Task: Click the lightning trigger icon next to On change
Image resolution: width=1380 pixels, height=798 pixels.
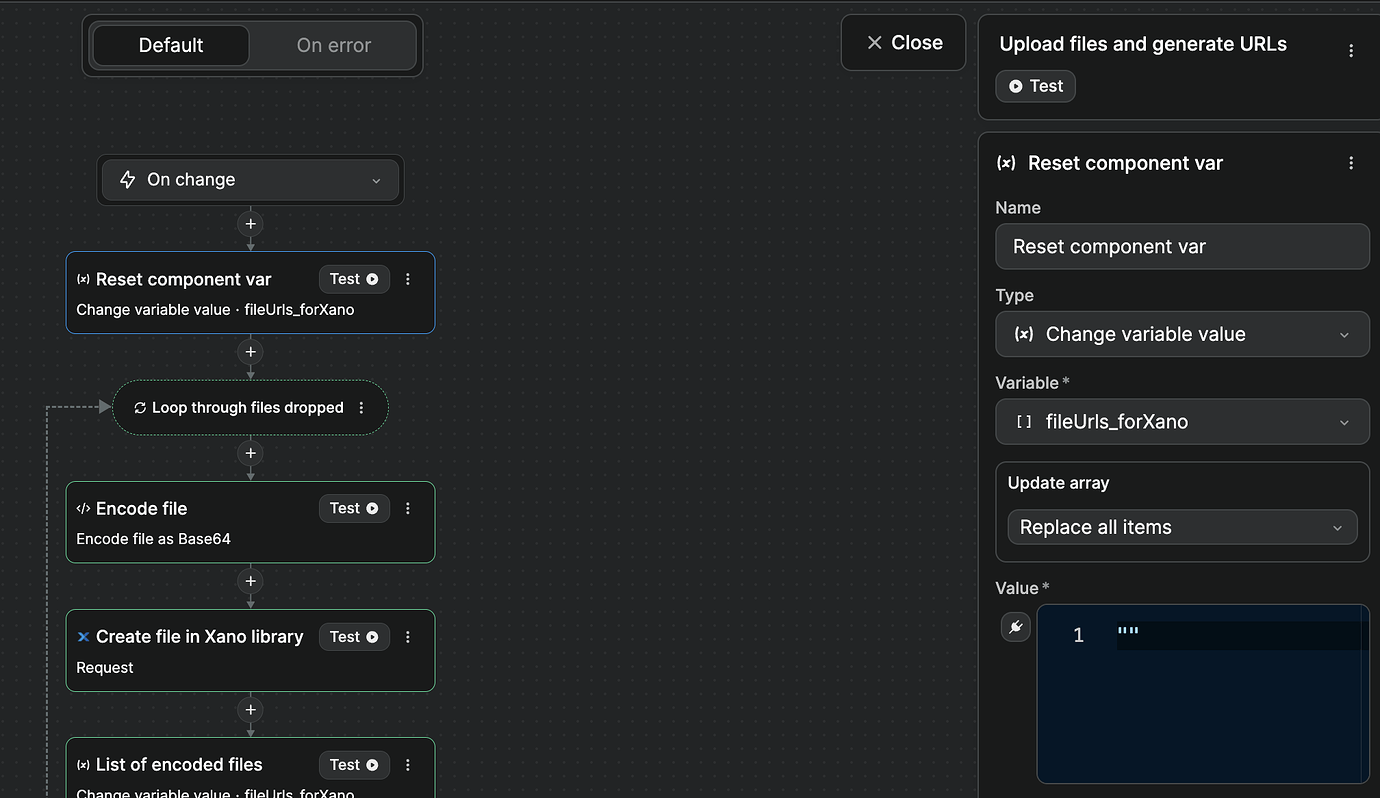Action: coord(126,179)
